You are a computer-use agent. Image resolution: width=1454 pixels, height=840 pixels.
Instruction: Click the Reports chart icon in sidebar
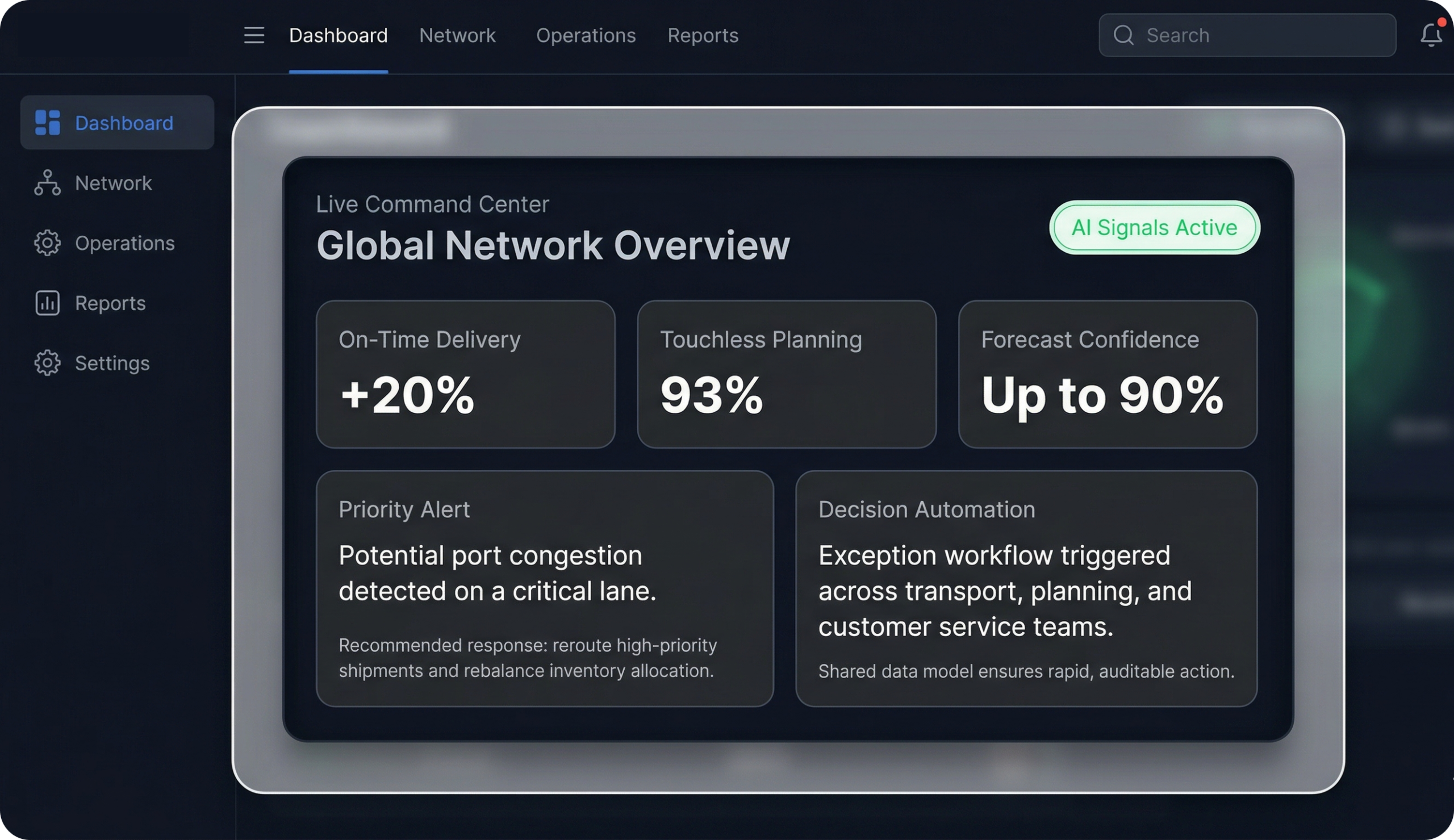coord(47,303)
